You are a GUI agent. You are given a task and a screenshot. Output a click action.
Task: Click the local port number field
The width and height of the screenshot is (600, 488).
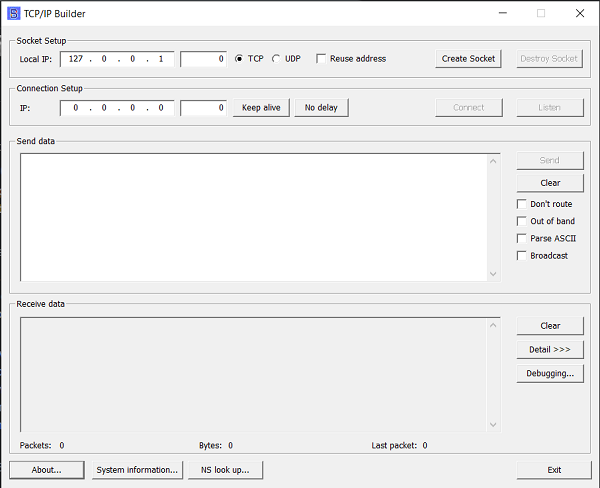[x=203, y=59]
